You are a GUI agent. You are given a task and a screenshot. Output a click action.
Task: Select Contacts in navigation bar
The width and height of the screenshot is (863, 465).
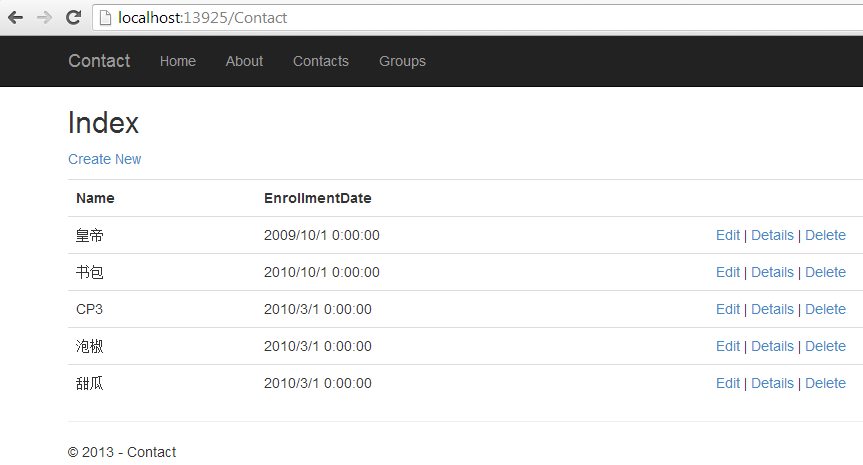point(321,61)
